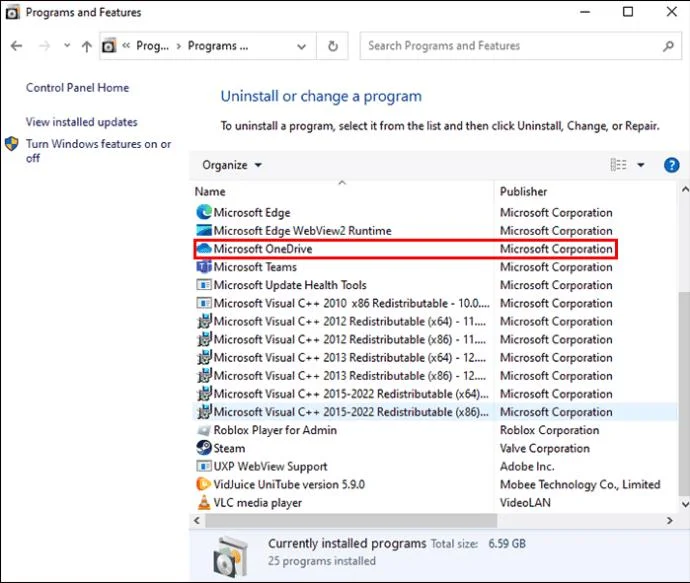The image size is (690, 583).
Task: Go up one level with up arrow
Action: (x=87, y=46)
